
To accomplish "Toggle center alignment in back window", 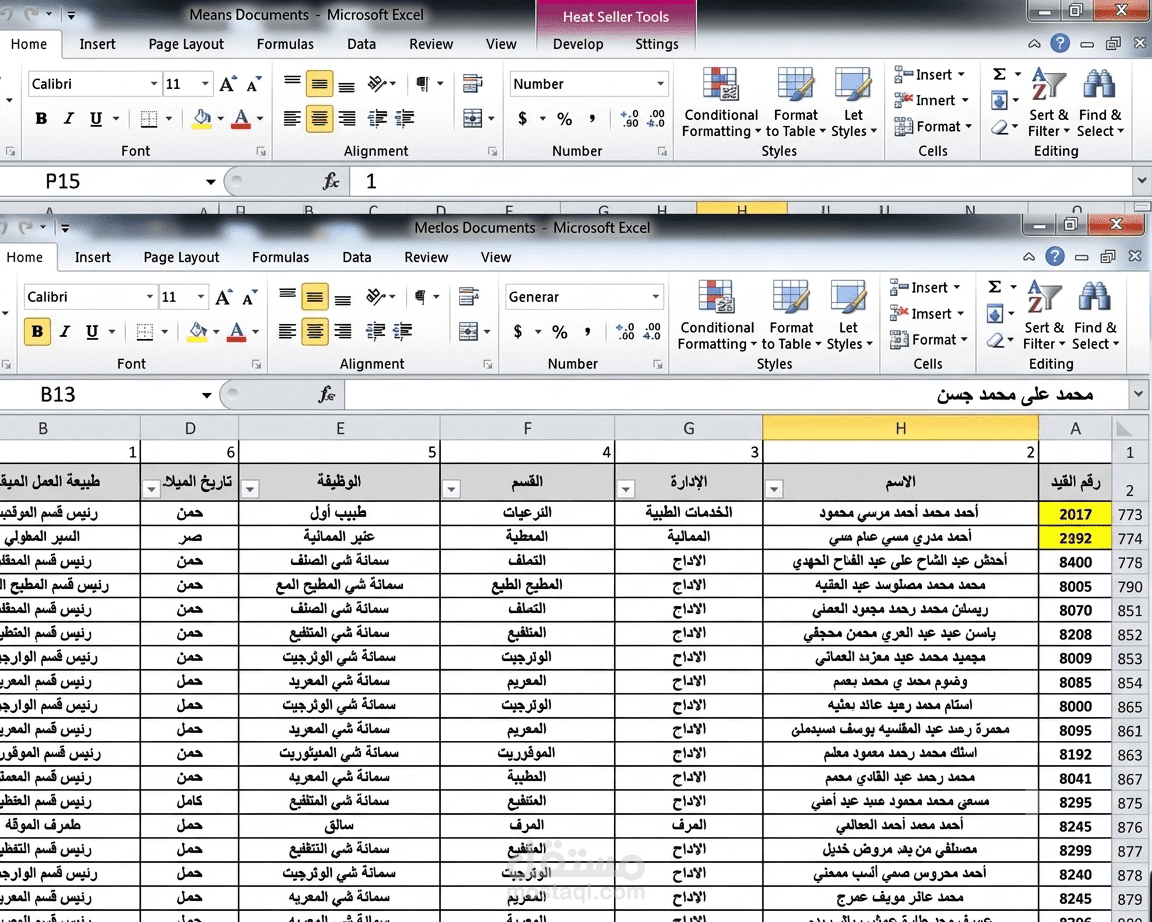I will click(x=319, y=118).
